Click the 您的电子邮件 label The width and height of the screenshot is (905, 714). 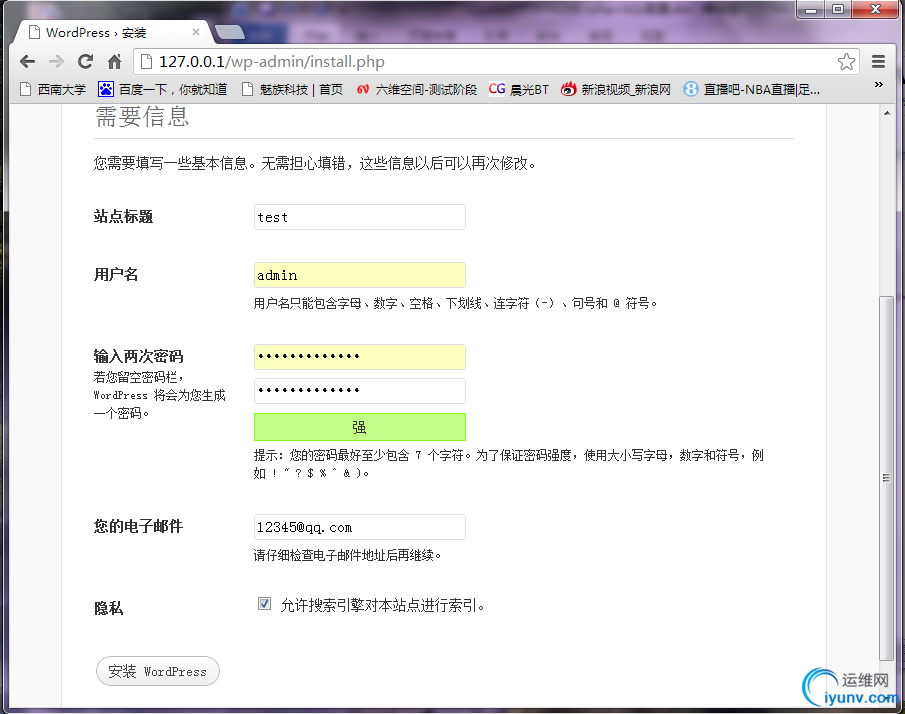click(x=139, y=526)
